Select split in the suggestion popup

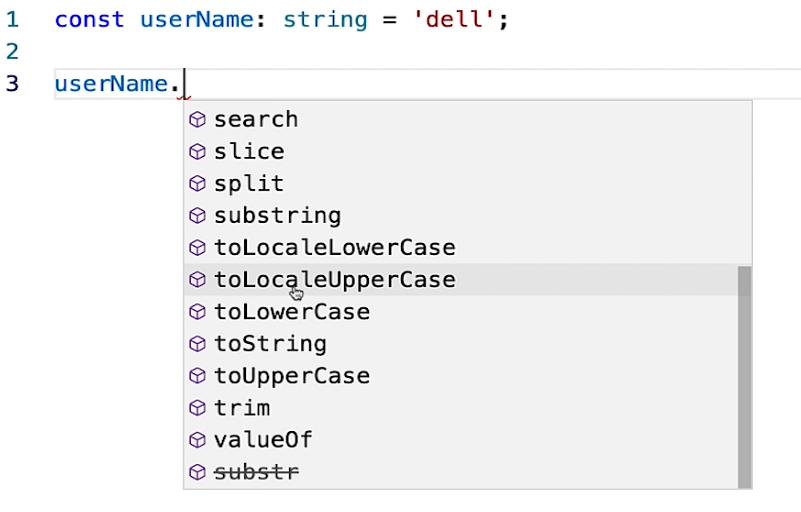point(249,184)
